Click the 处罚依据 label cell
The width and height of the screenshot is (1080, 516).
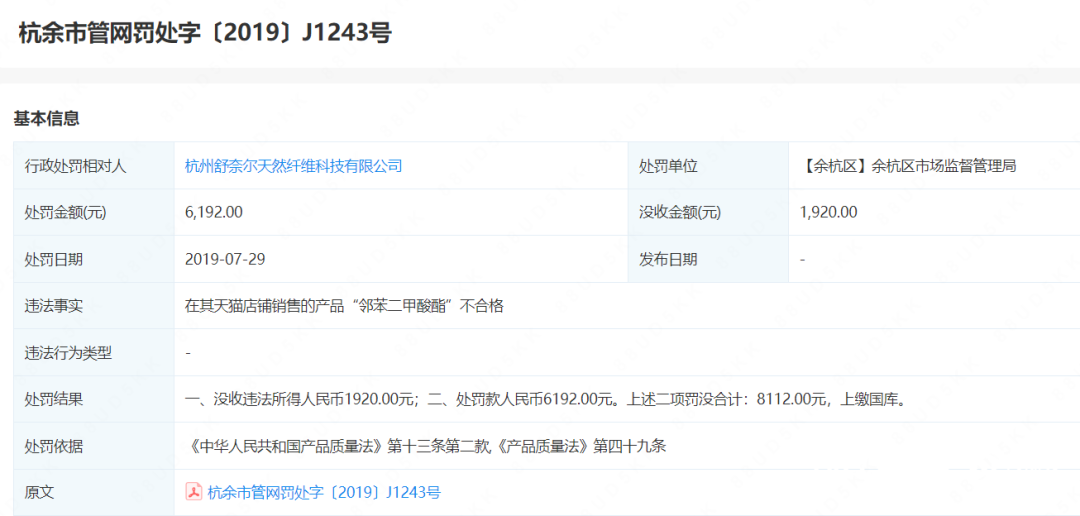pyautogui.click(x=94, y=446)
